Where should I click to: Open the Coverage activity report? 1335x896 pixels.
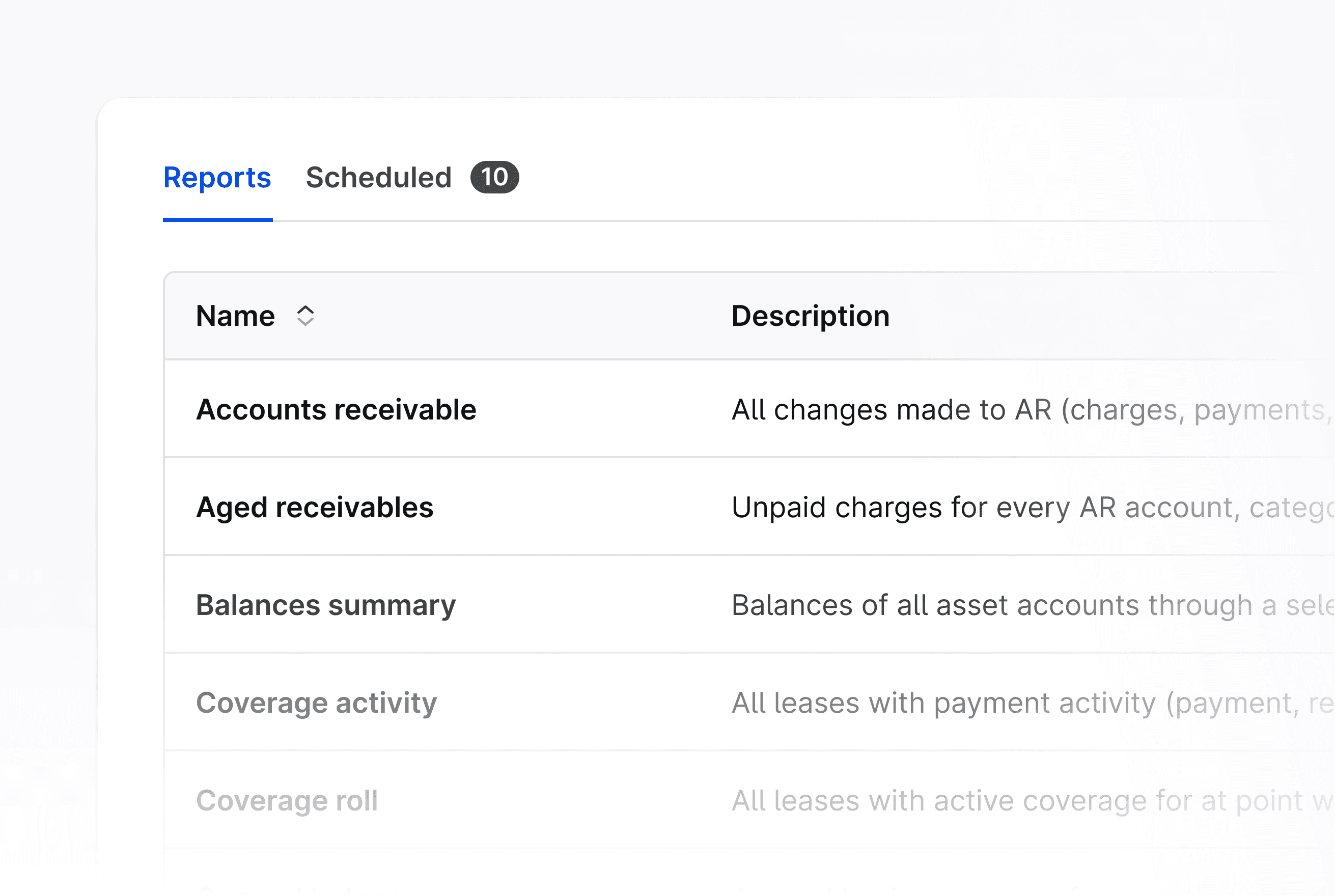tap(316, 703)
